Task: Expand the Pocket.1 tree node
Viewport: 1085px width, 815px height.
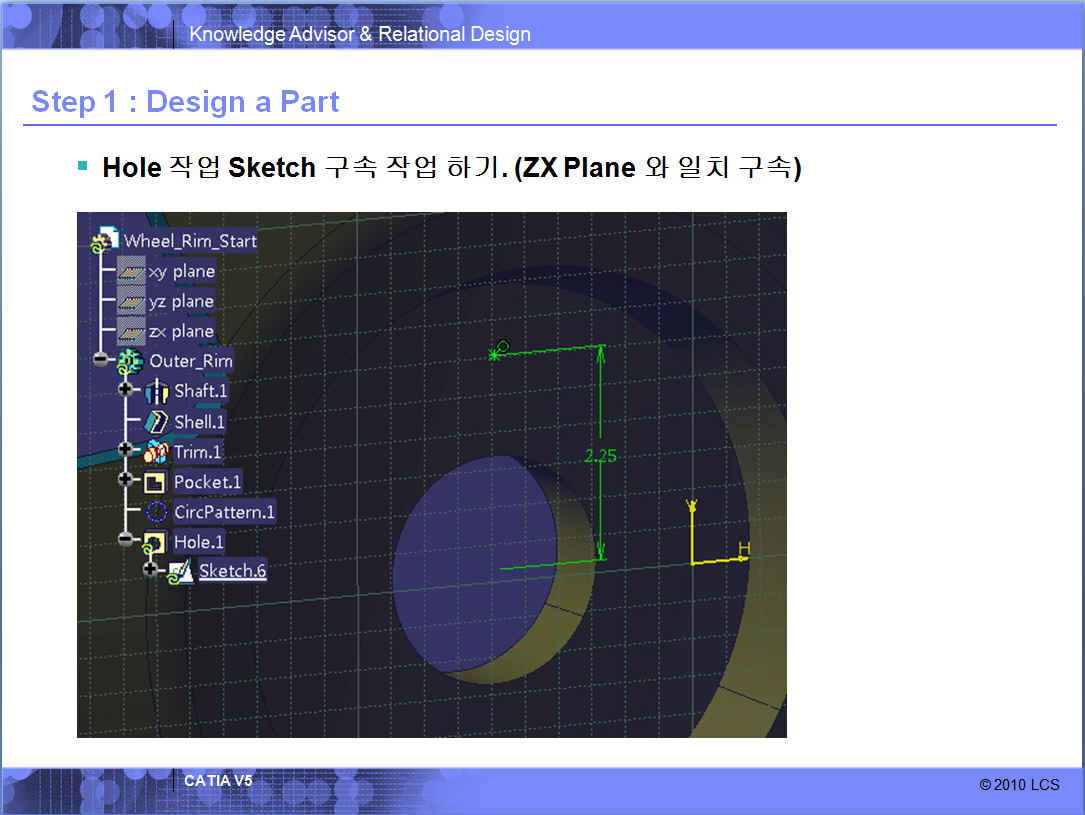Action: click(x=126, y=480)
